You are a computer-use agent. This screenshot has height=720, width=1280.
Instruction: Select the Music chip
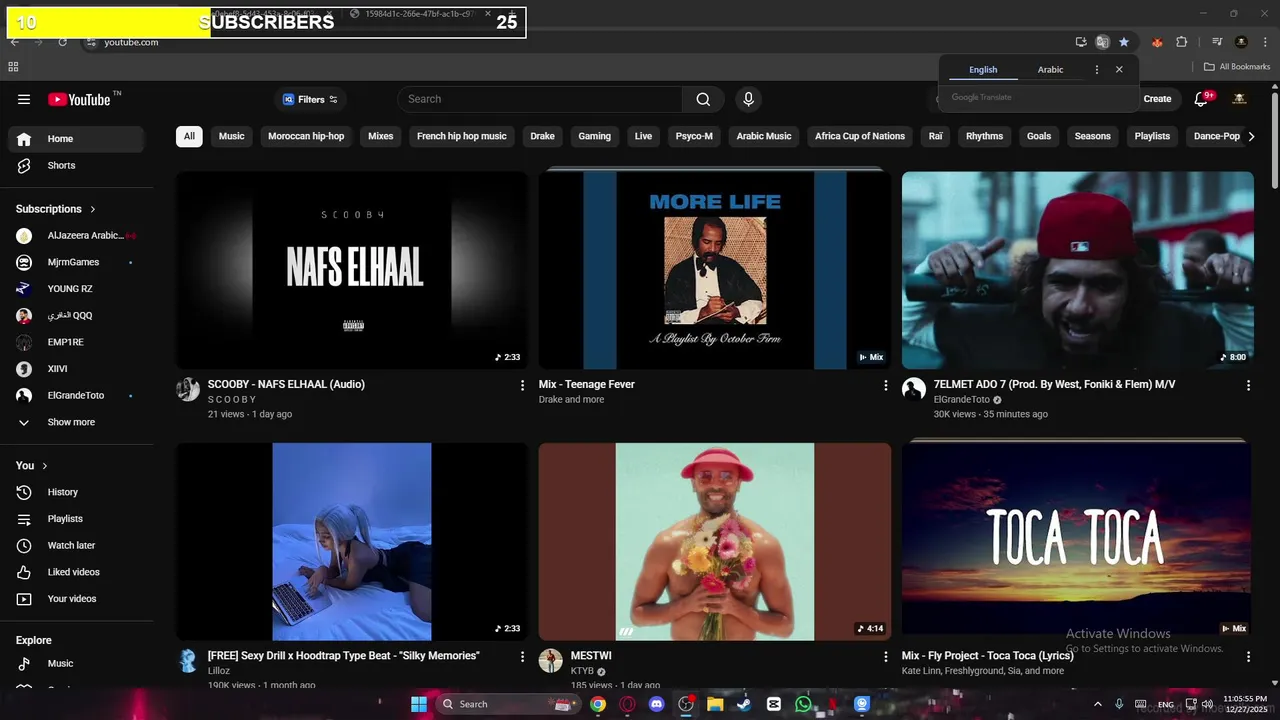[232, 136]
